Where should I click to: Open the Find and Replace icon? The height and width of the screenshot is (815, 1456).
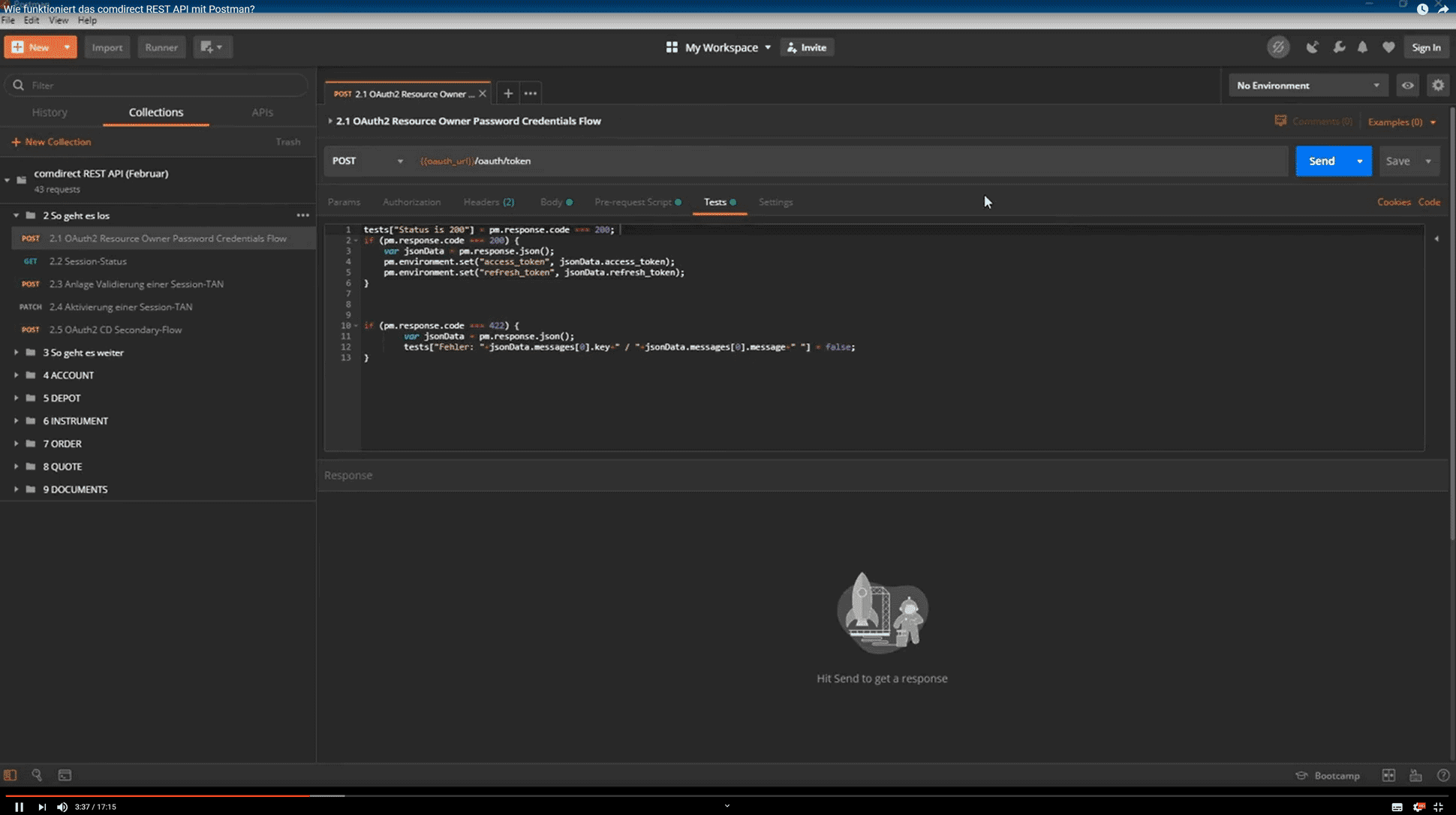coord(37,775)
